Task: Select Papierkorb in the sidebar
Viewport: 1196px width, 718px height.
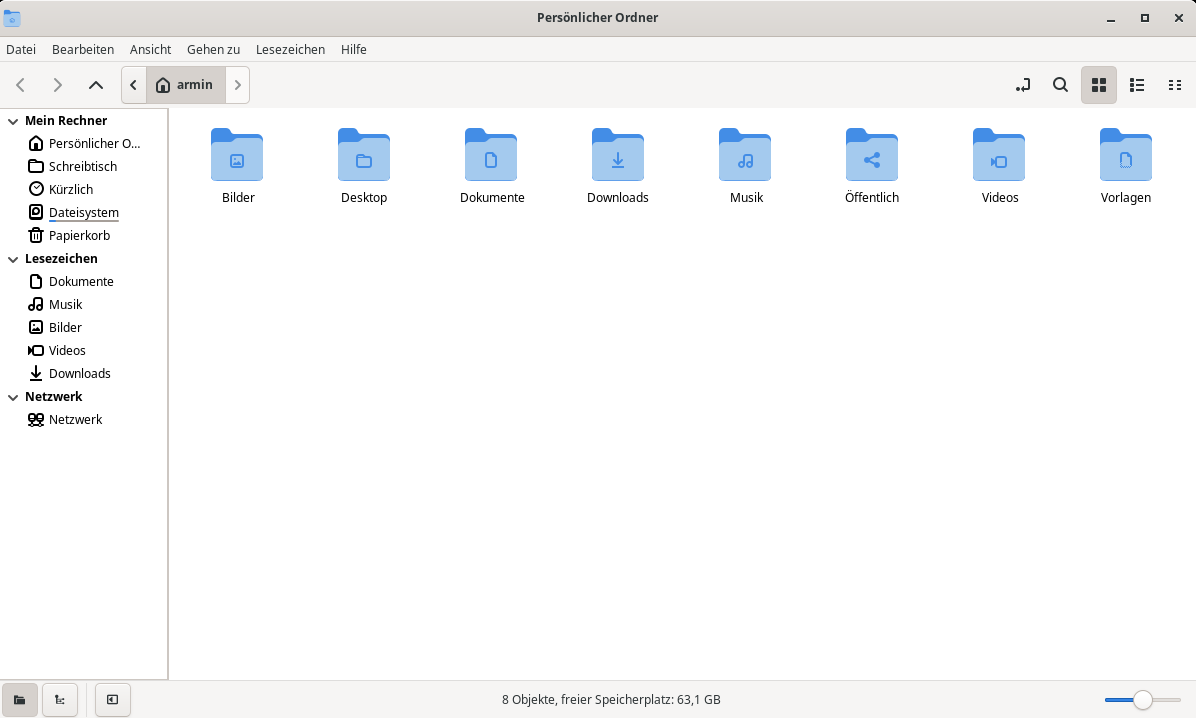Action: [x=79, y=236]
